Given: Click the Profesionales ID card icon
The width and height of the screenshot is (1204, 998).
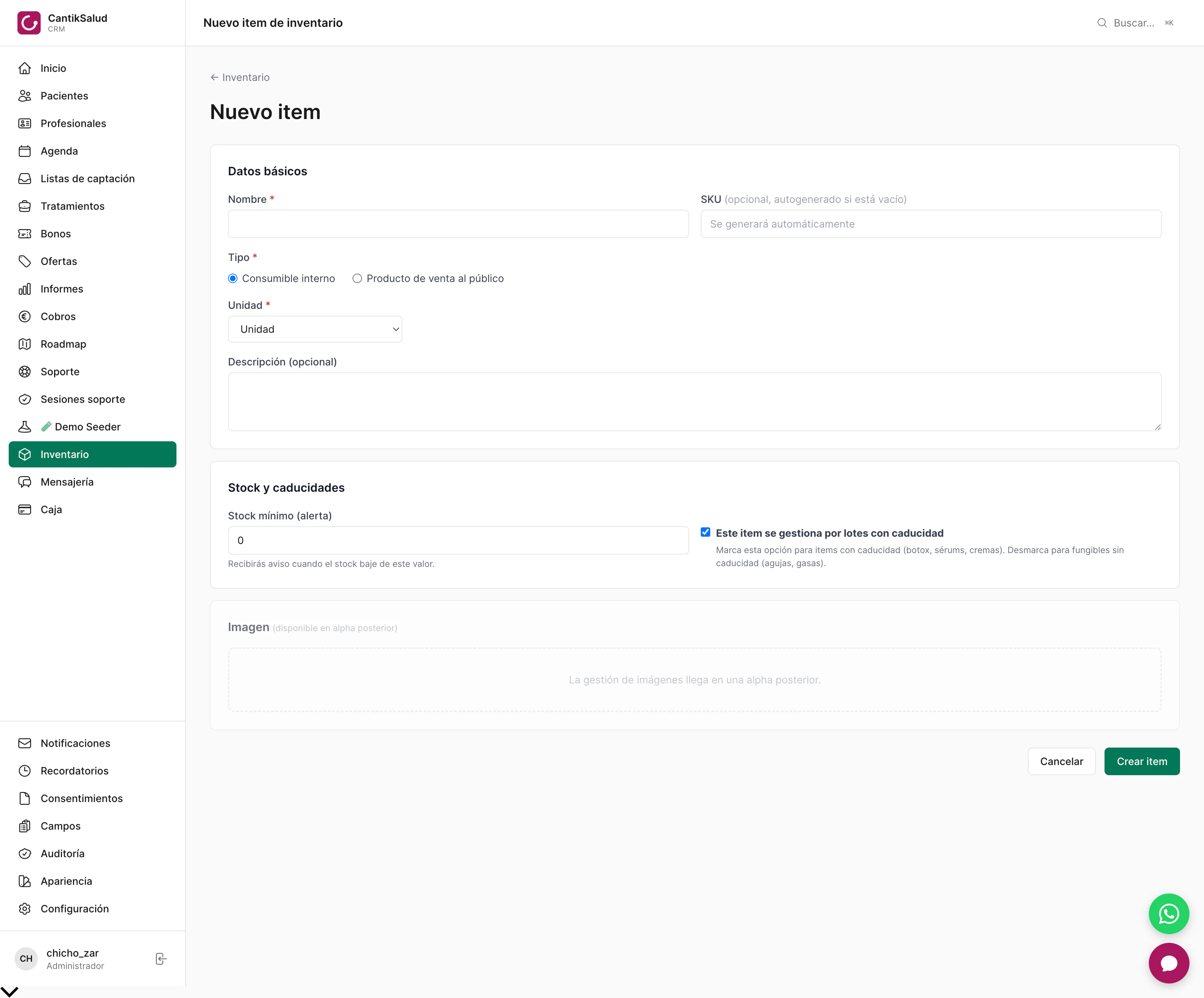Looking at the screenshot, I should pyautogui.click(x=25, y=123).
